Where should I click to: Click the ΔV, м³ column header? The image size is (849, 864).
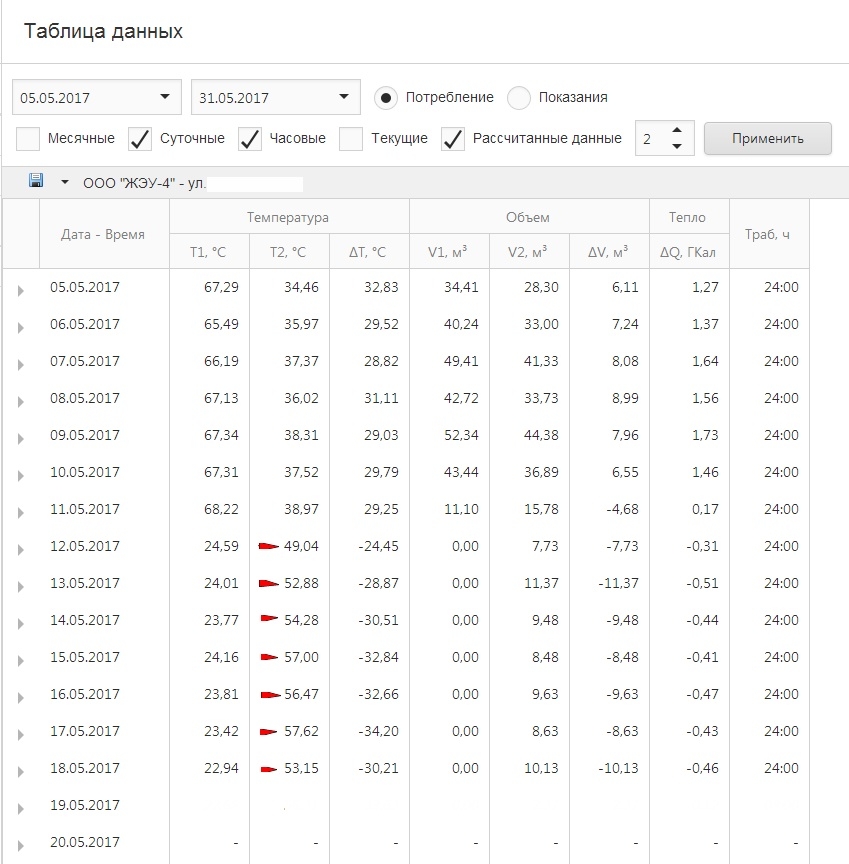click(609, 252)
